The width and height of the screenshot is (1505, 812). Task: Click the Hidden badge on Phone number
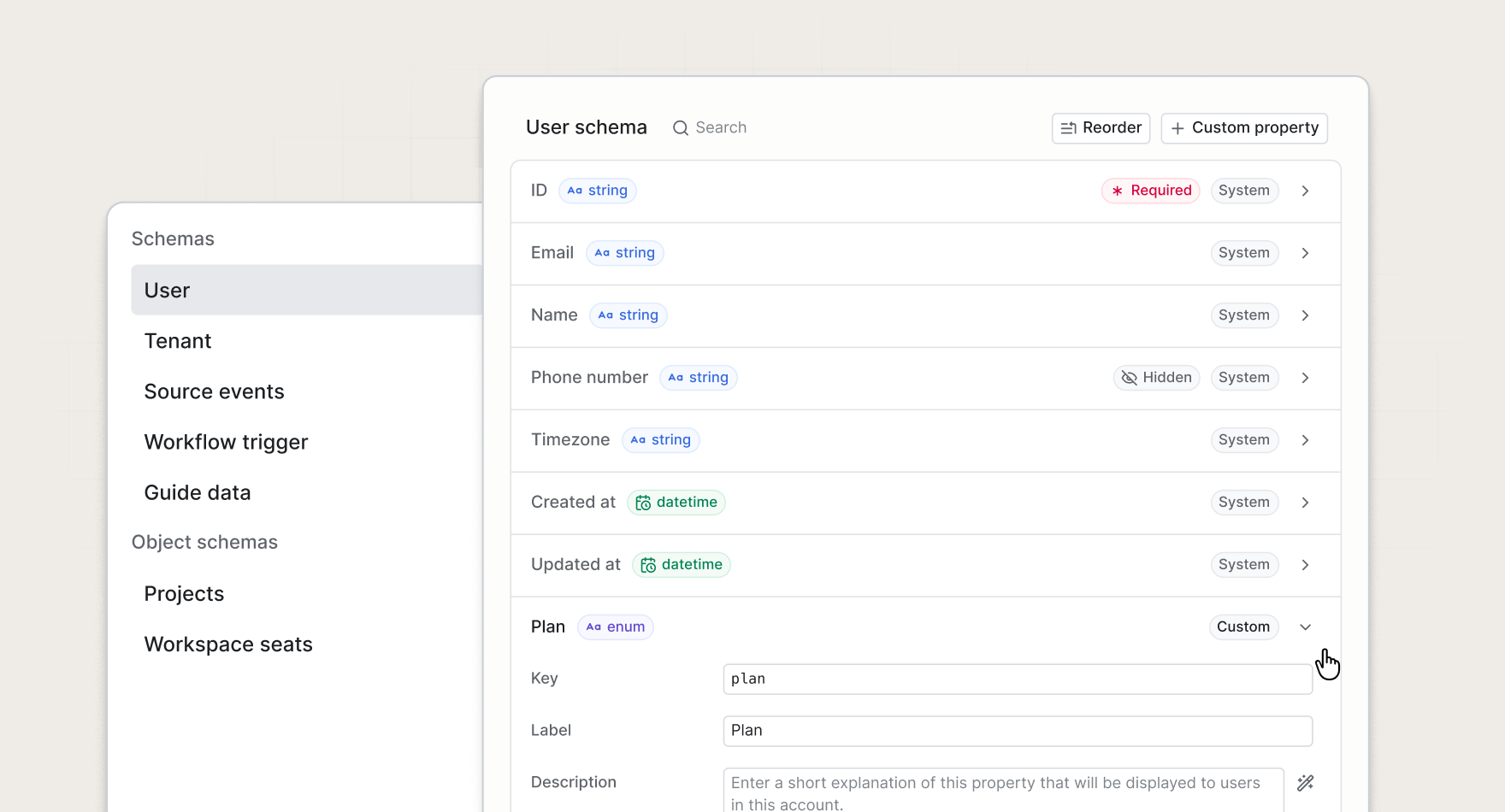pos(1157,378)
